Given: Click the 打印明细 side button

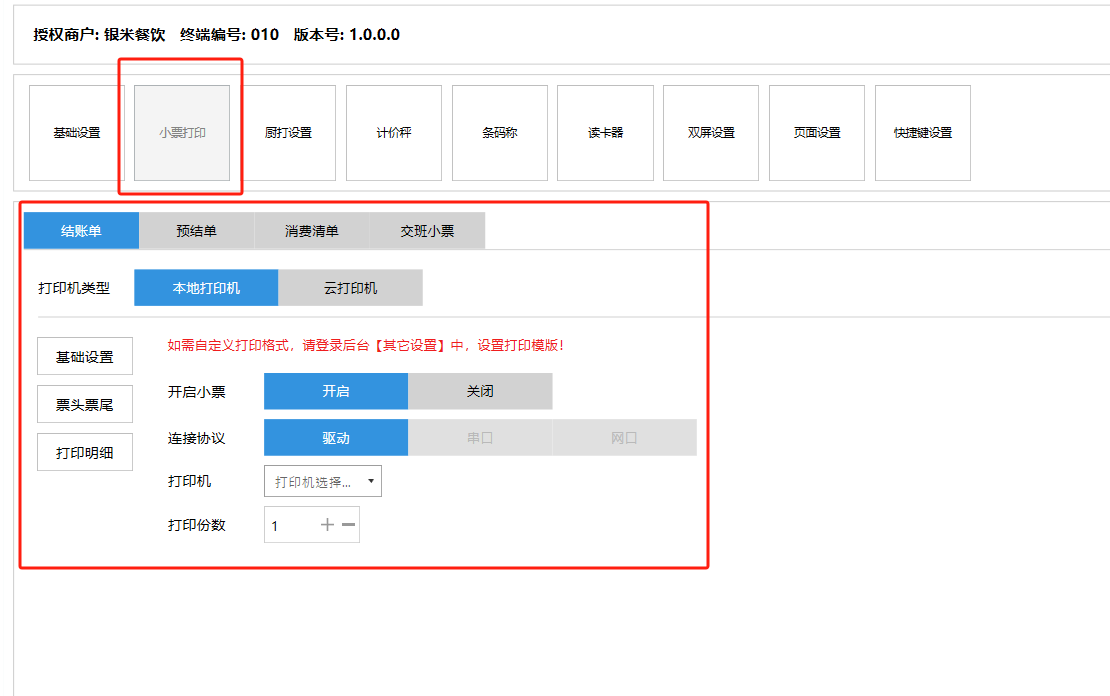Looking at the screenshot, I should click(85, 453).
